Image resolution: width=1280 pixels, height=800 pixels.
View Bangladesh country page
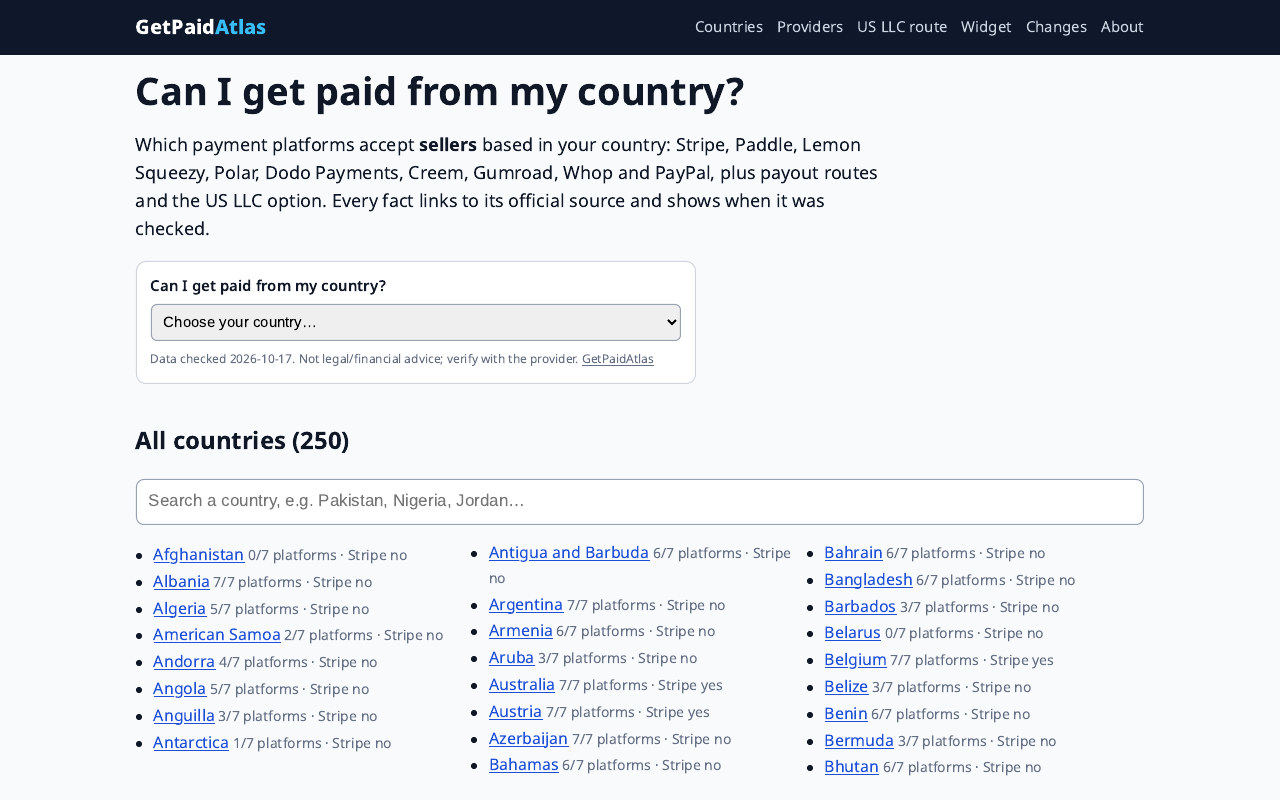pos(868,579)
